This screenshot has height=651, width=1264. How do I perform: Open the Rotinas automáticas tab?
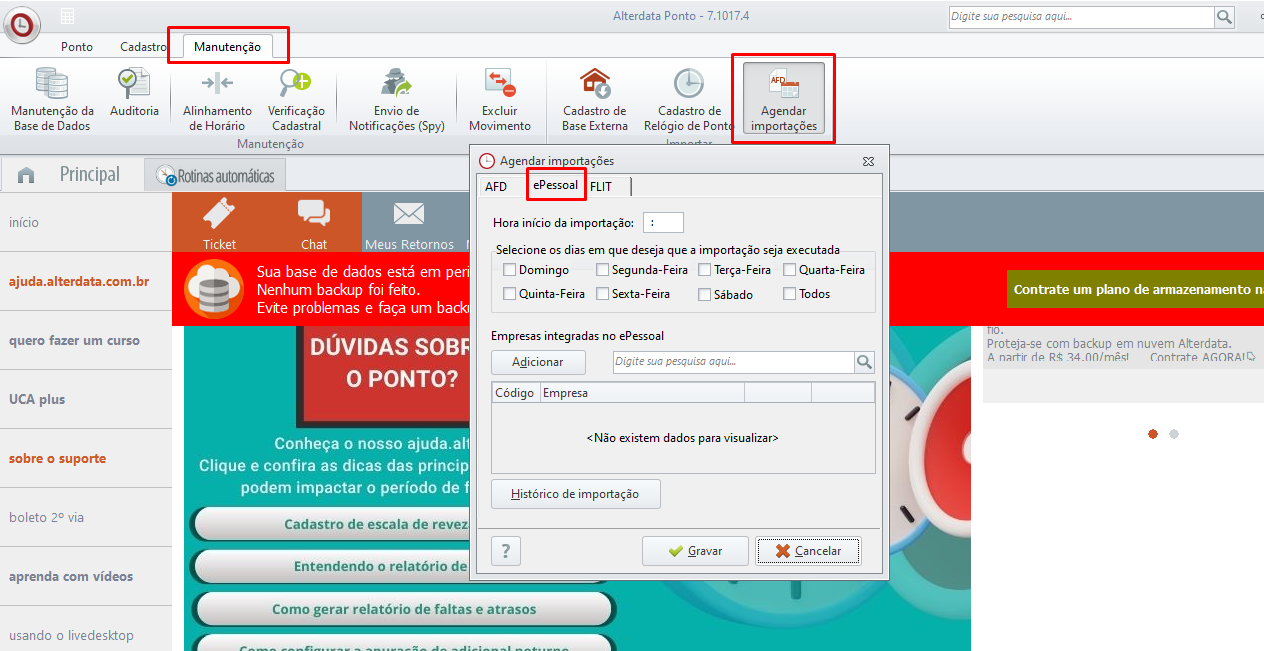215,176
